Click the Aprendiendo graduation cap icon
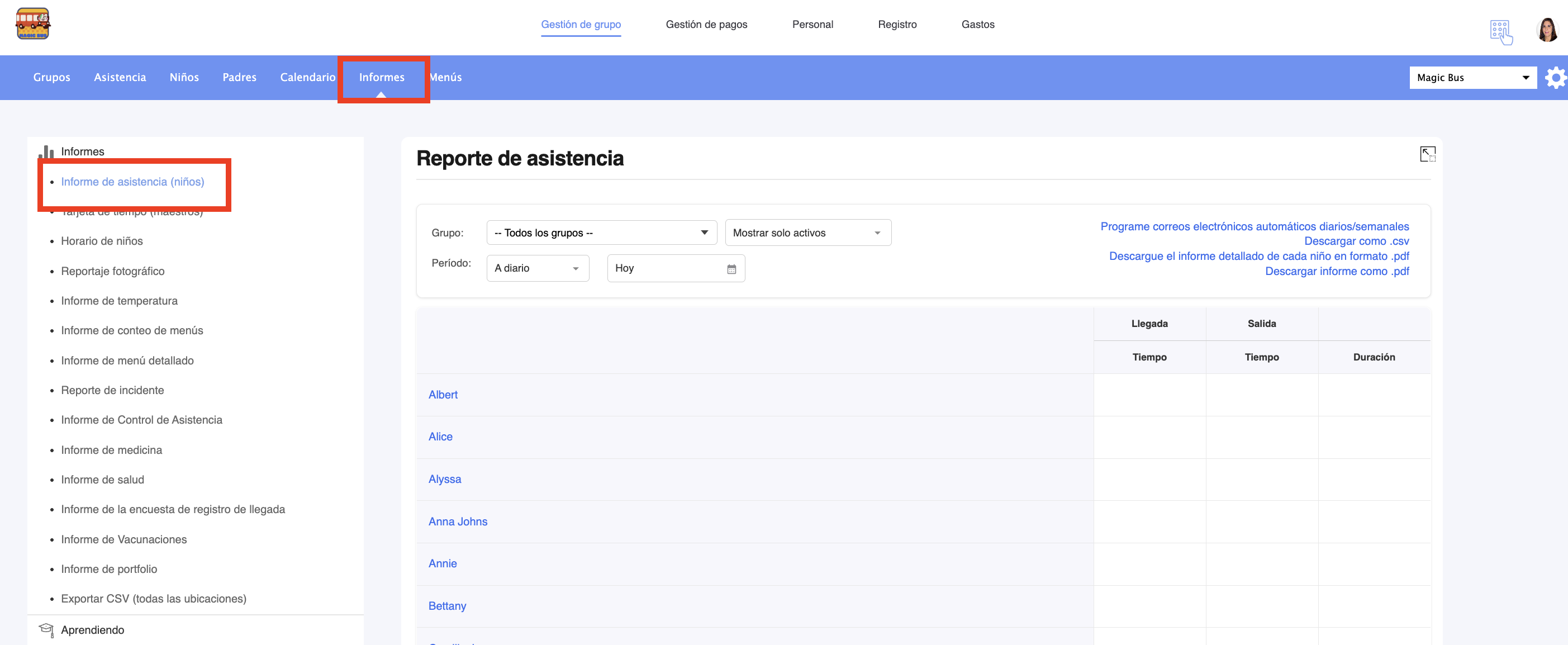The image size is (1568, 645). point(46,629)
